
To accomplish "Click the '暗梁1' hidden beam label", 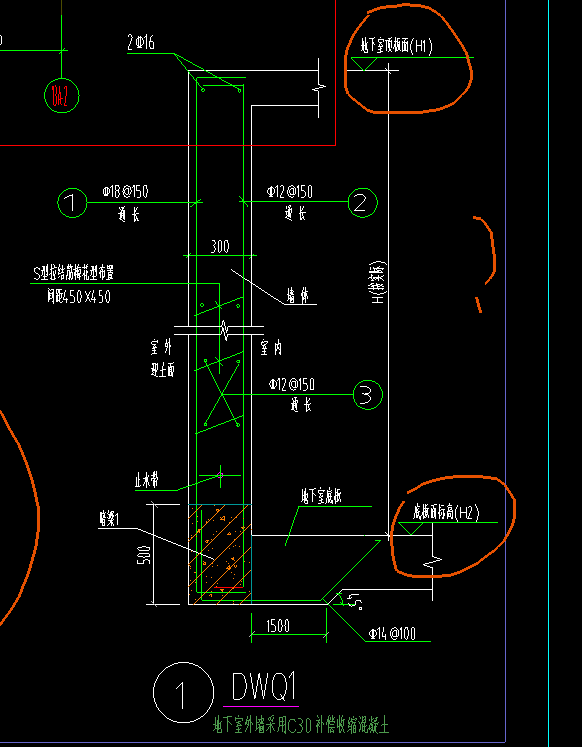I will coord(109,520).
